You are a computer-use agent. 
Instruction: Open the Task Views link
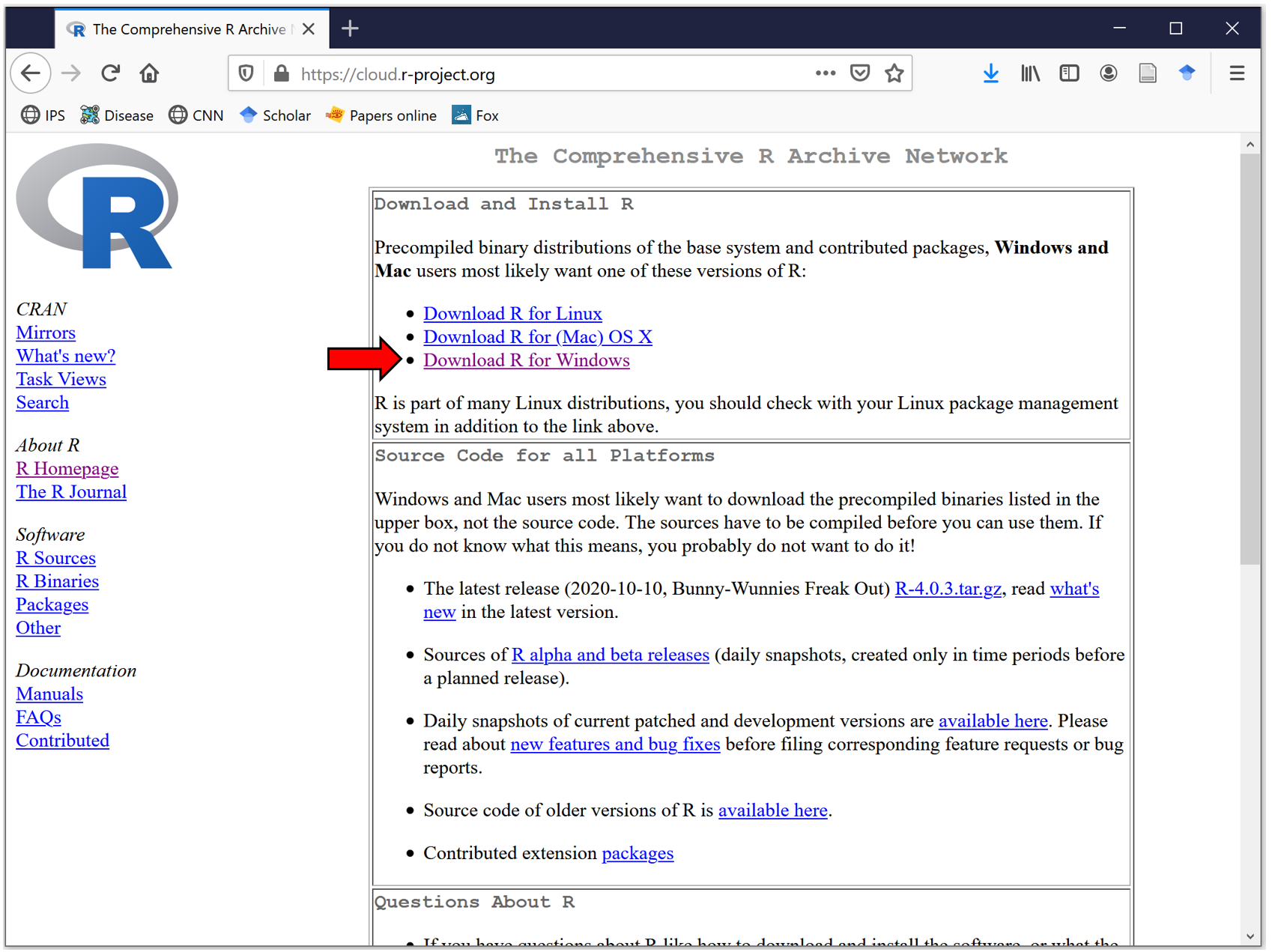(x=61, y=379)
